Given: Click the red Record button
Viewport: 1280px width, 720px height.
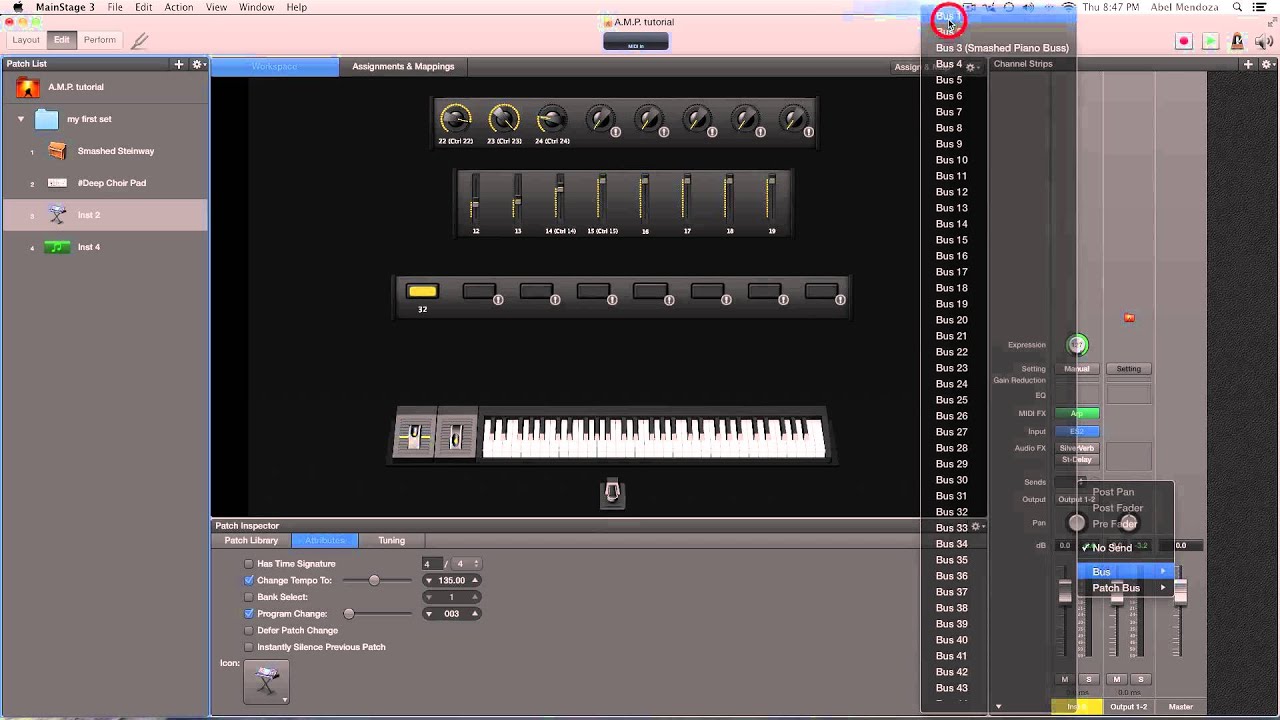Looking at the screenshot, I should click(1184, 41).
